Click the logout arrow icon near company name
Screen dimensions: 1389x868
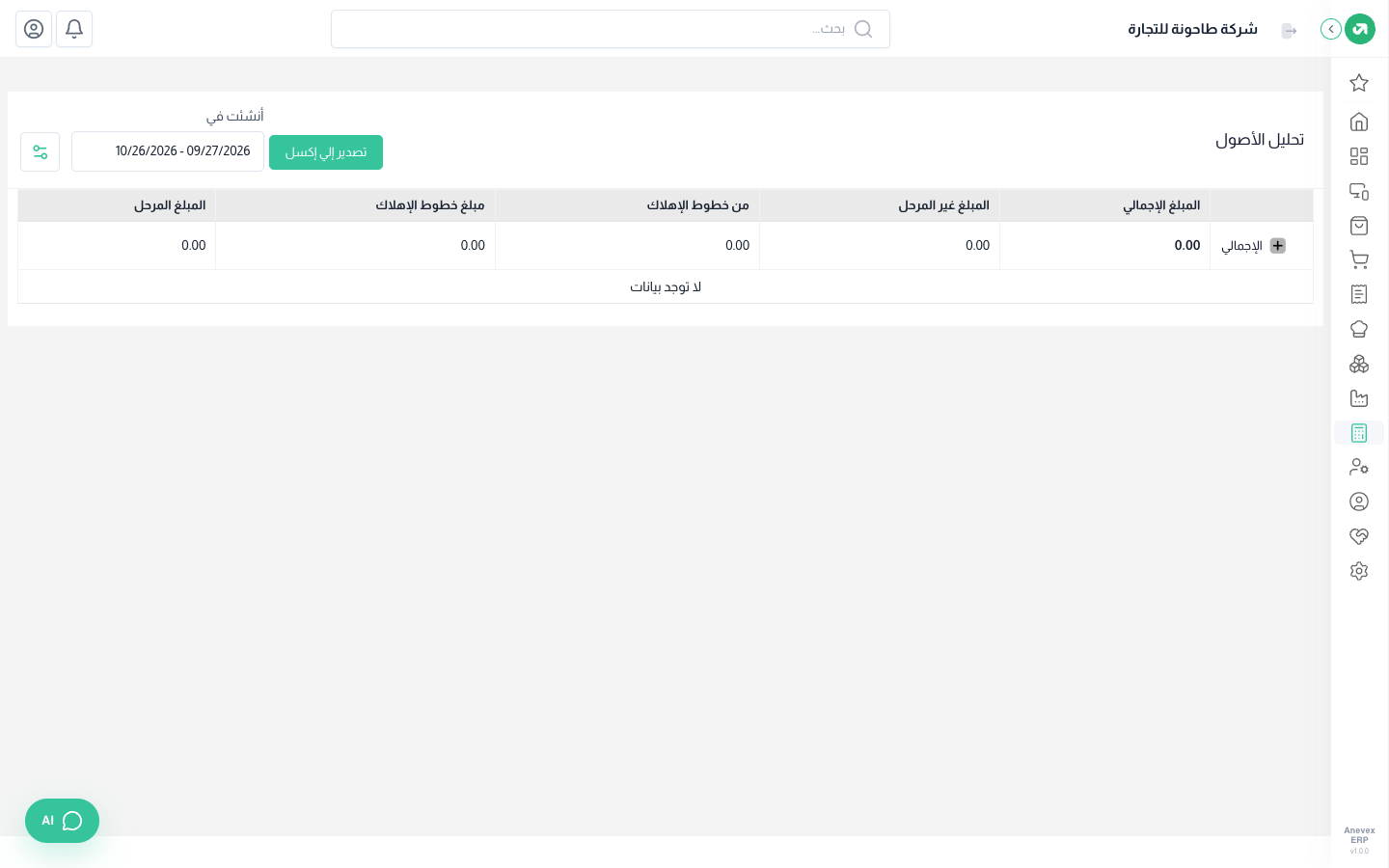[x=1289, y=31]
